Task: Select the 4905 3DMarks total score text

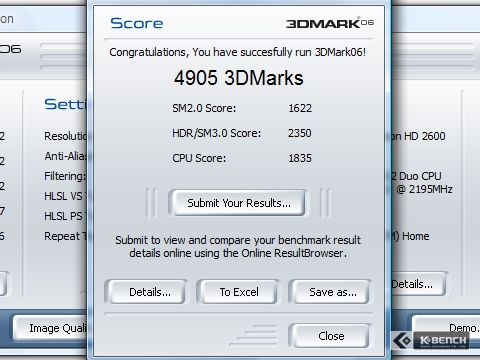Action: (x=239, y=78)
